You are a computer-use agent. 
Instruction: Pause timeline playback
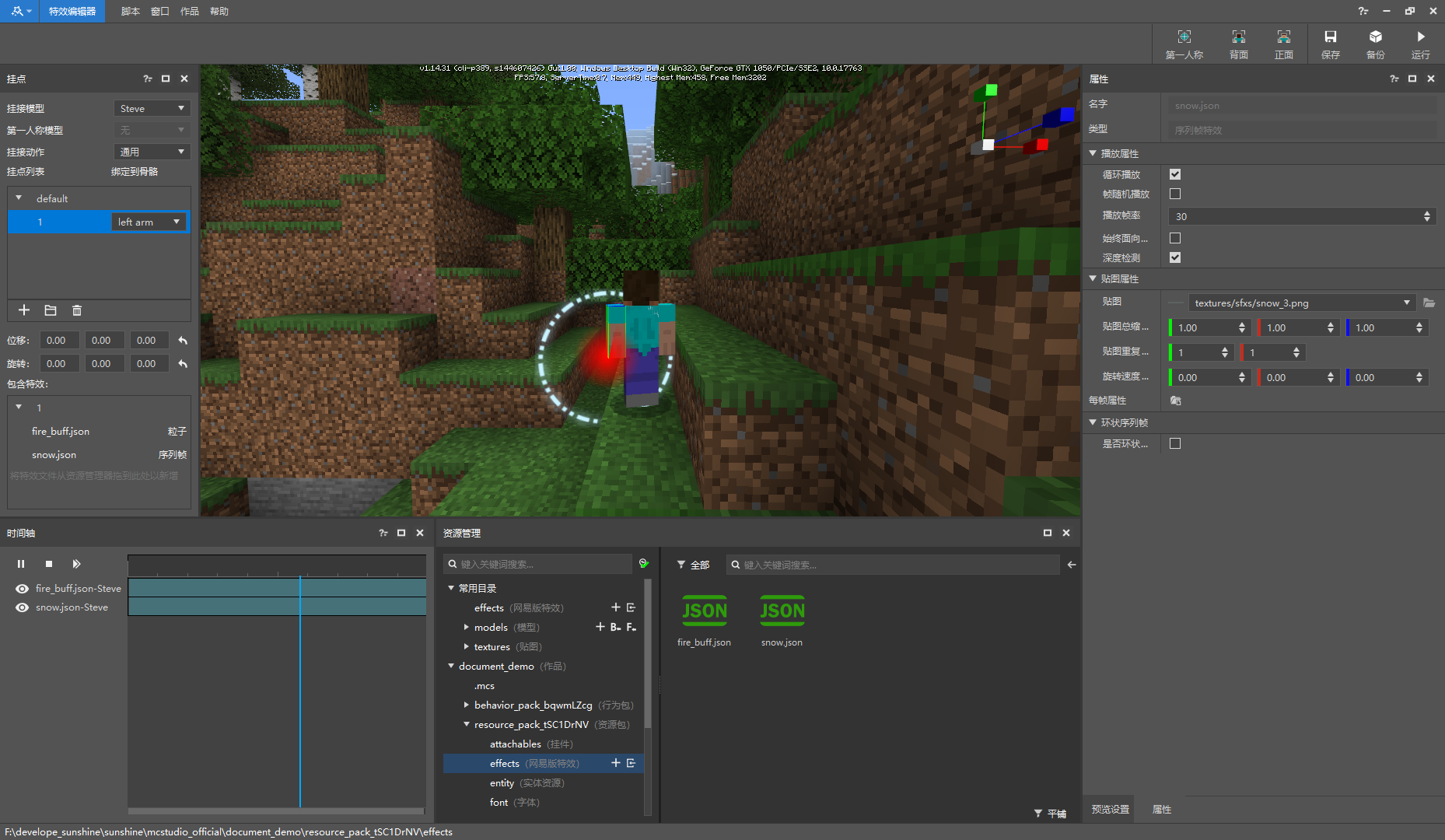point(21,564)
